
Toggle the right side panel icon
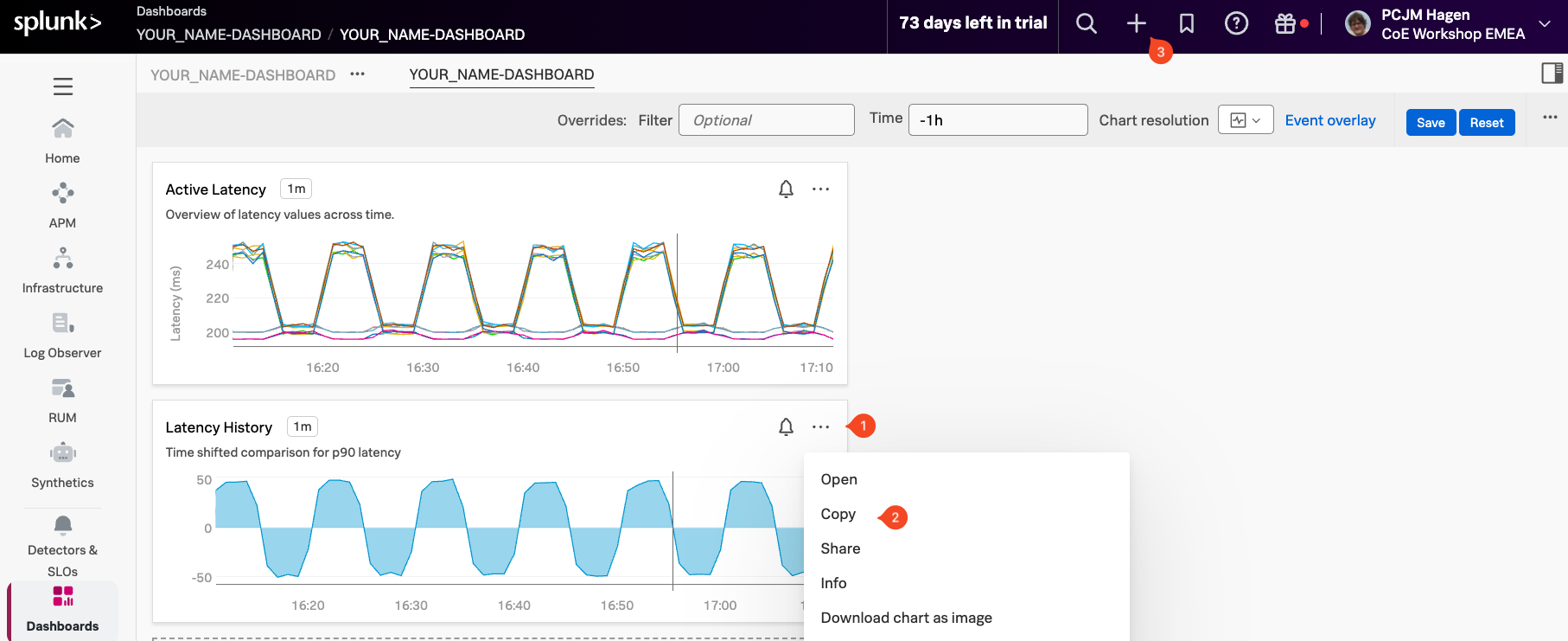pyautogui.click(x=1552, y=74)
